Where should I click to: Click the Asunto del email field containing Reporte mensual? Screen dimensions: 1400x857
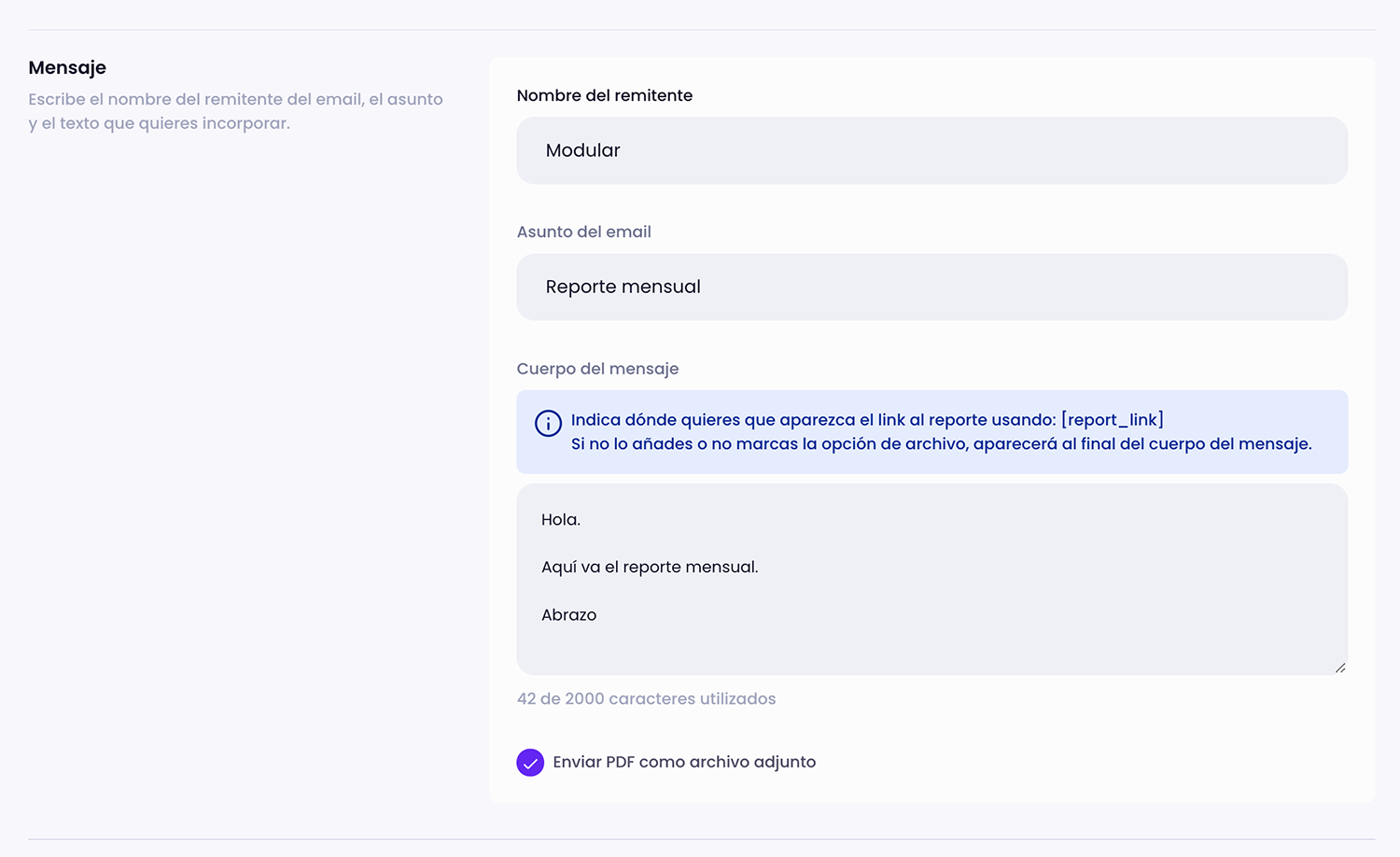[931, 288]
